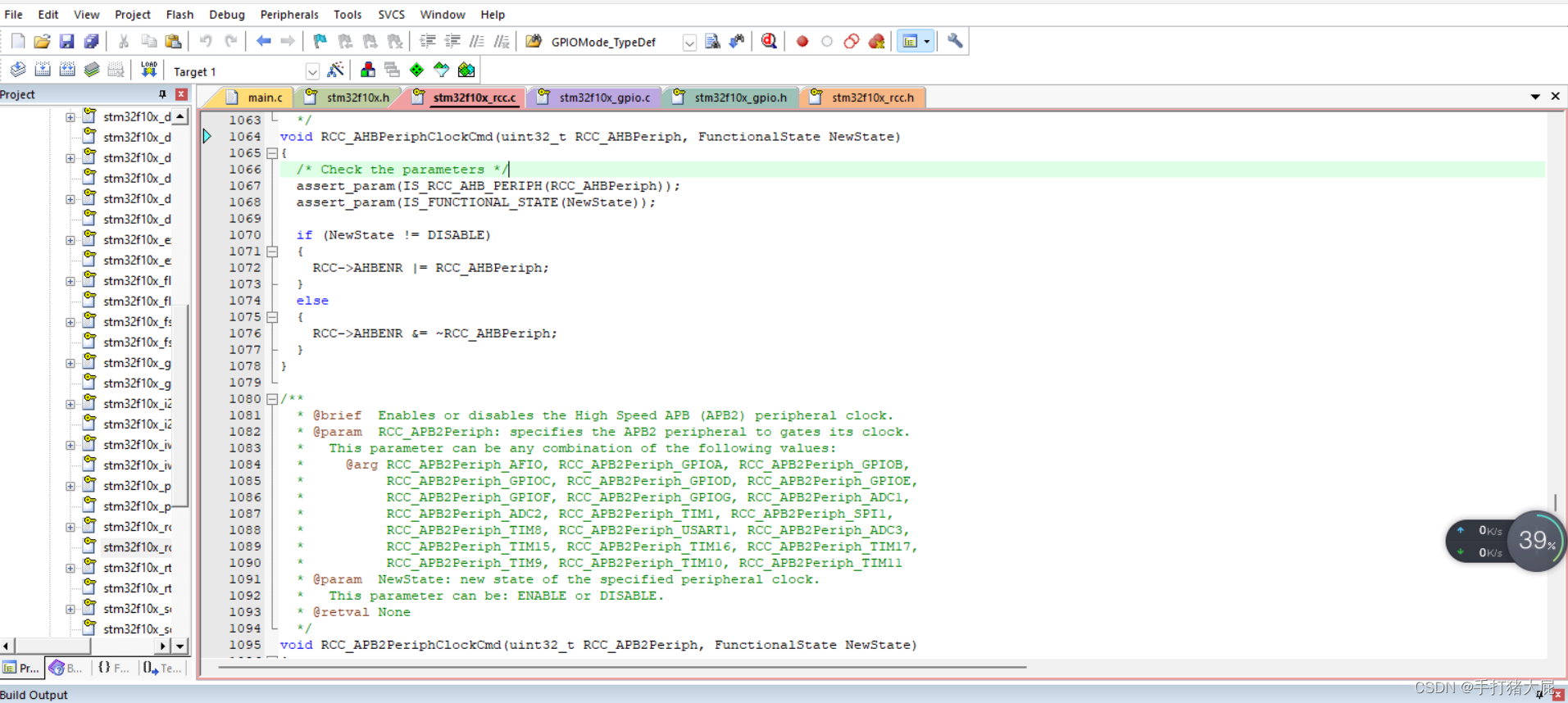Kill all breakpoints icon
The image size is (1568, 703).
(876, 41)
